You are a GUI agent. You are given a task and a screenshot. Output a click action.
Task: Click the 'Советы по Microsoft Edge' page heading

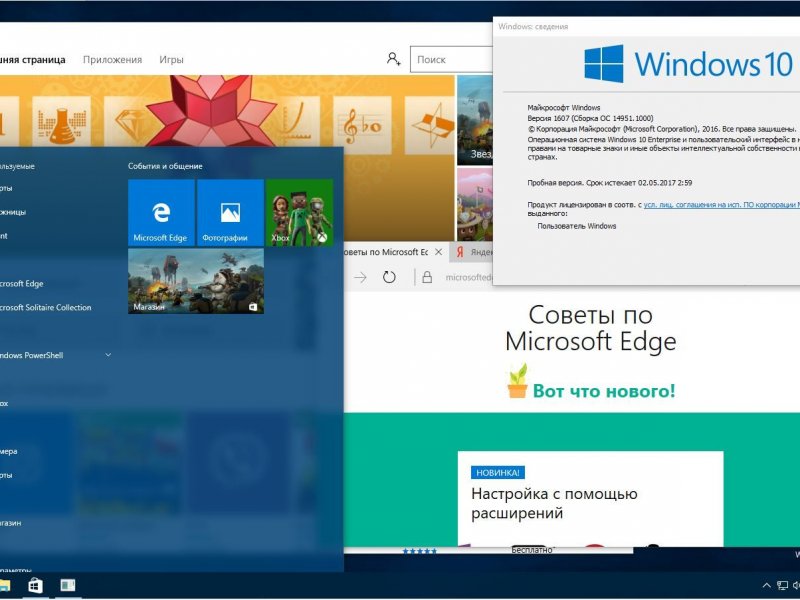coord(590,328)
